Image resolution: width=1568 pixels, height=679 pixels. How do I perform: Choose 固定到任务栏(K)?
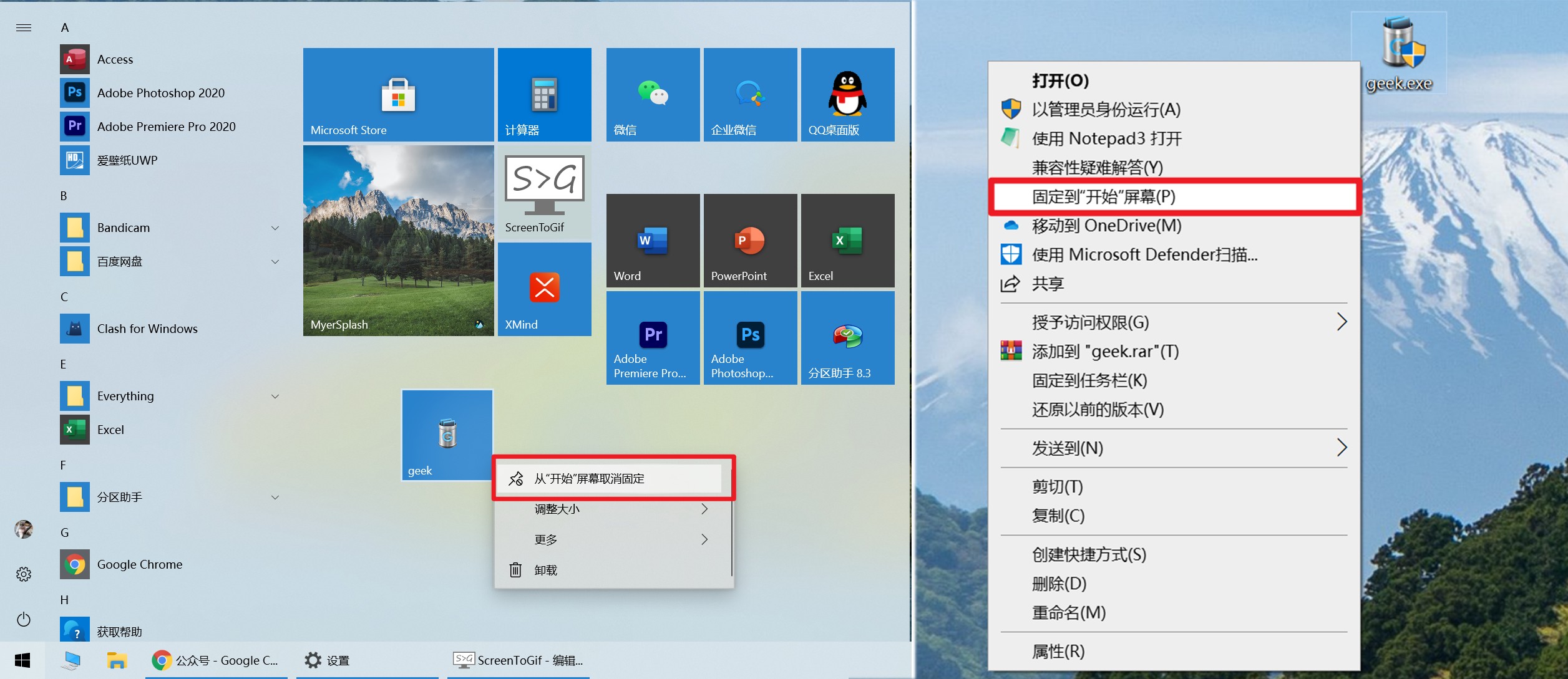click(1174, 380)
